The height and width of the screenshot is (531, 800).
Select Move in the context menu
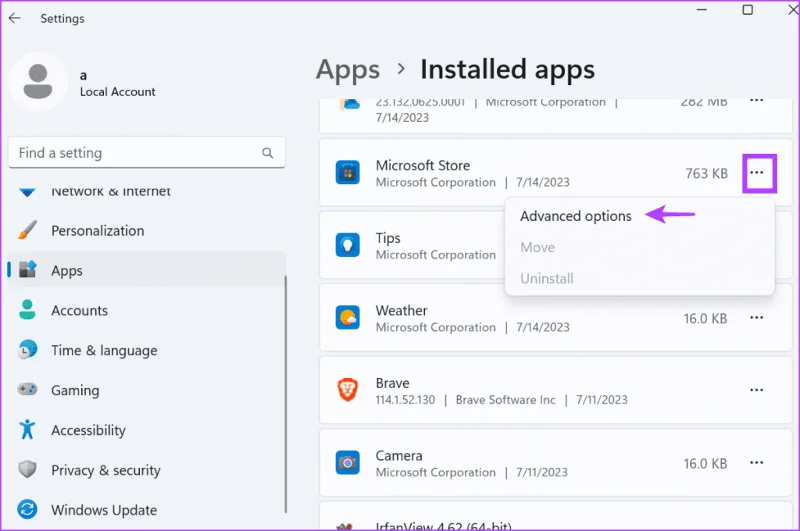[538, 247]
